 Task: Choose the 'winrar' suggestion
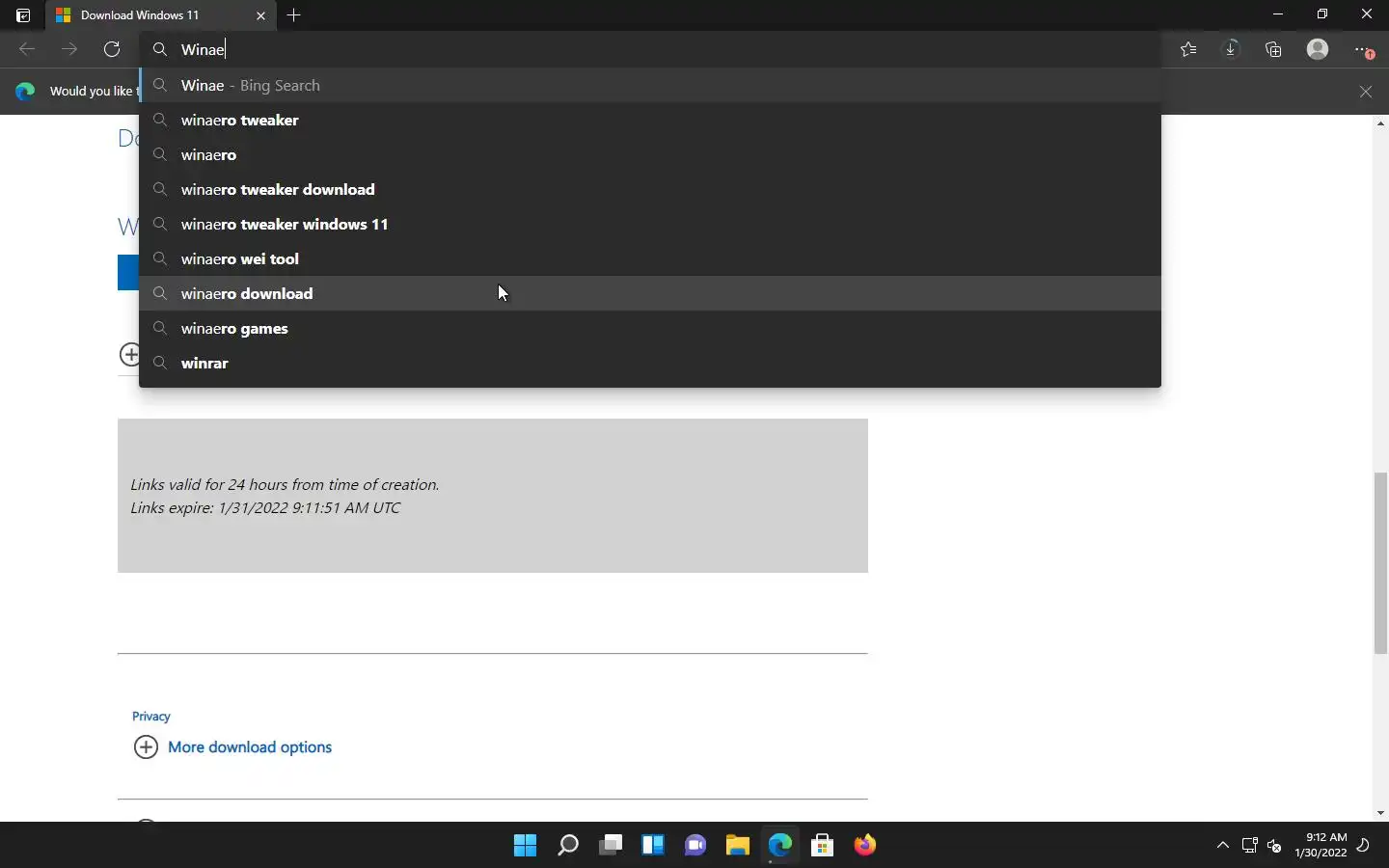(650, 363)
